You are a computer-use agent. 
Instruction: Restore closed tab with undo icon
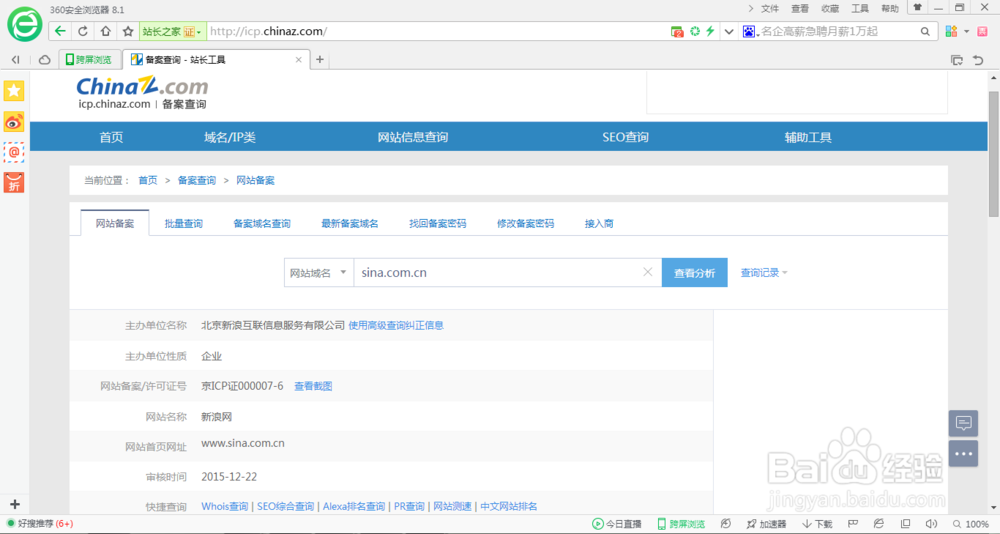pos(978,60)
